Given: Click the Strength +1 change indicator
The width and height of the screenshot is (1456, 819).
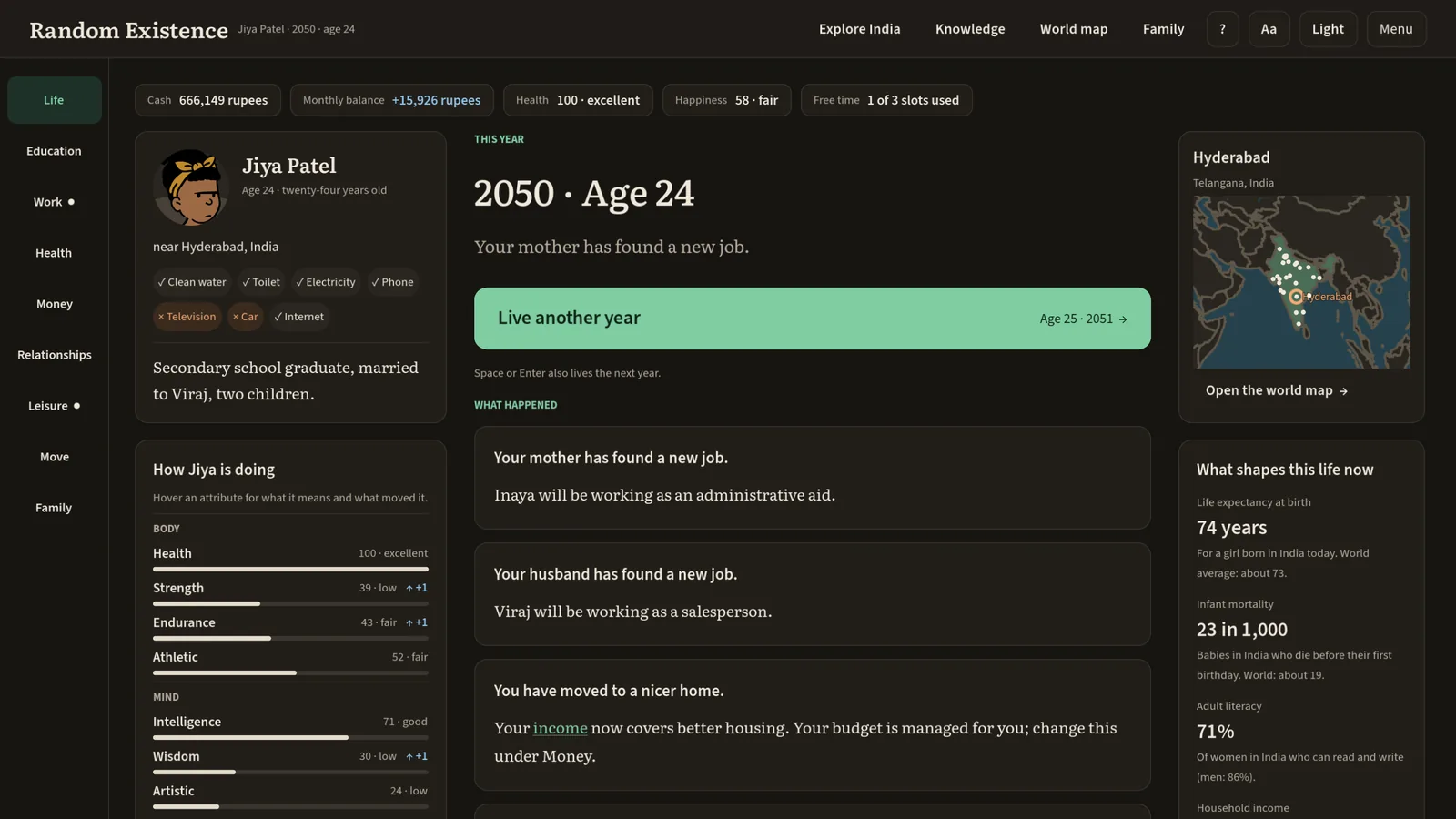Looking at the screenshot, I should coord(417,588).
